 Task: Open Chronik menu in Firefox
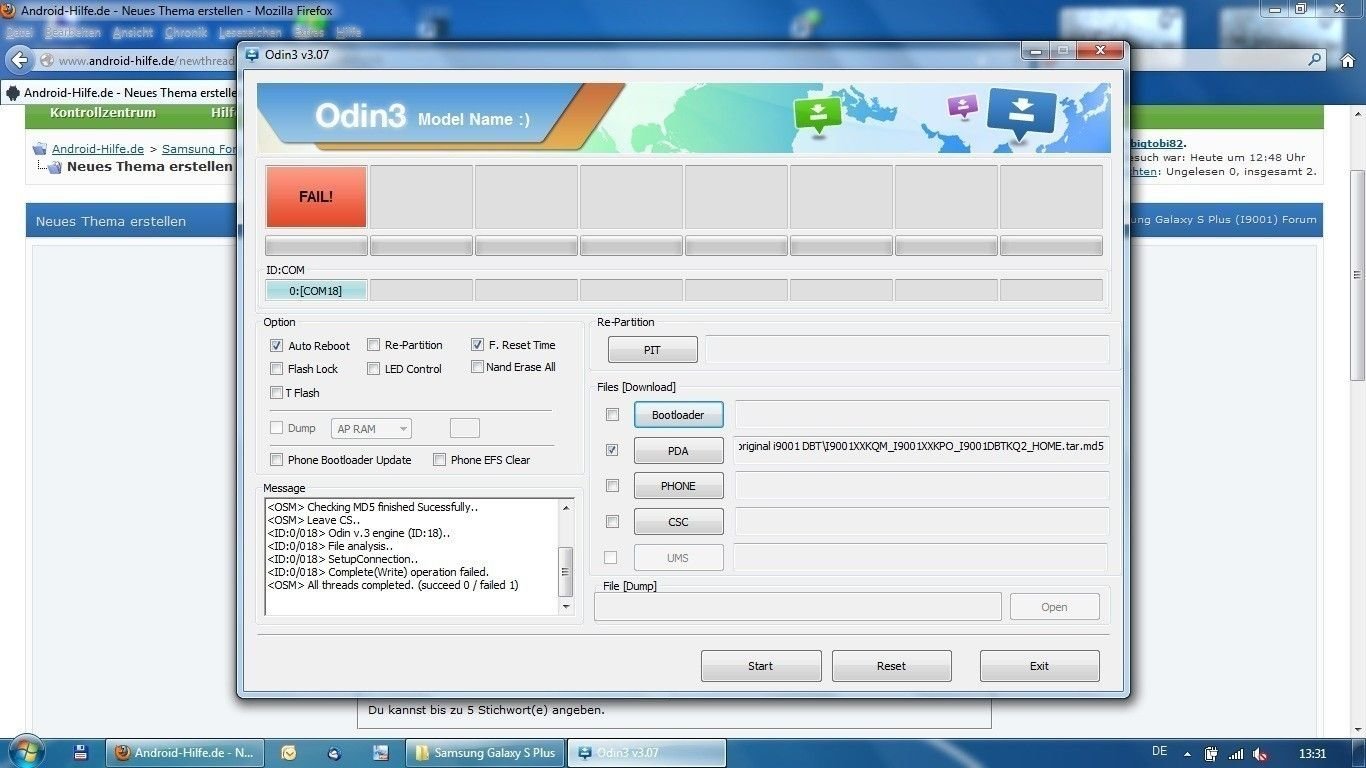(x=186, y=32)
